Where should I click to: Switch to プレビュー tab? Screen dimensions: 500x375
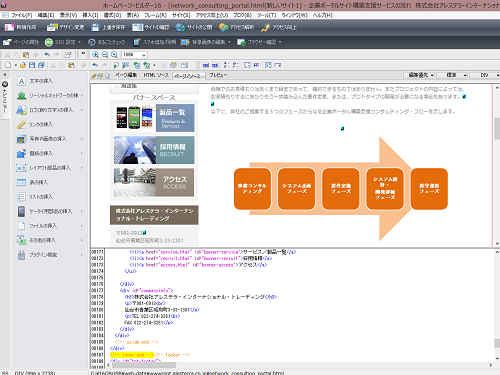[x=218, y=75]
